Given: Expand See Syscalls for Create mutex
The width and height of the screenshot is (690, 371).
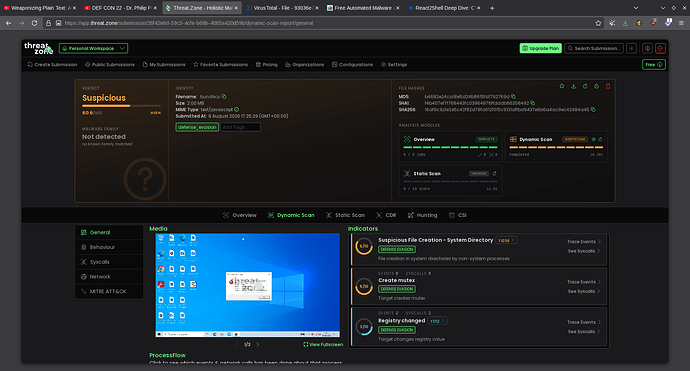Looking at the screenshot, I should (584, 291).
